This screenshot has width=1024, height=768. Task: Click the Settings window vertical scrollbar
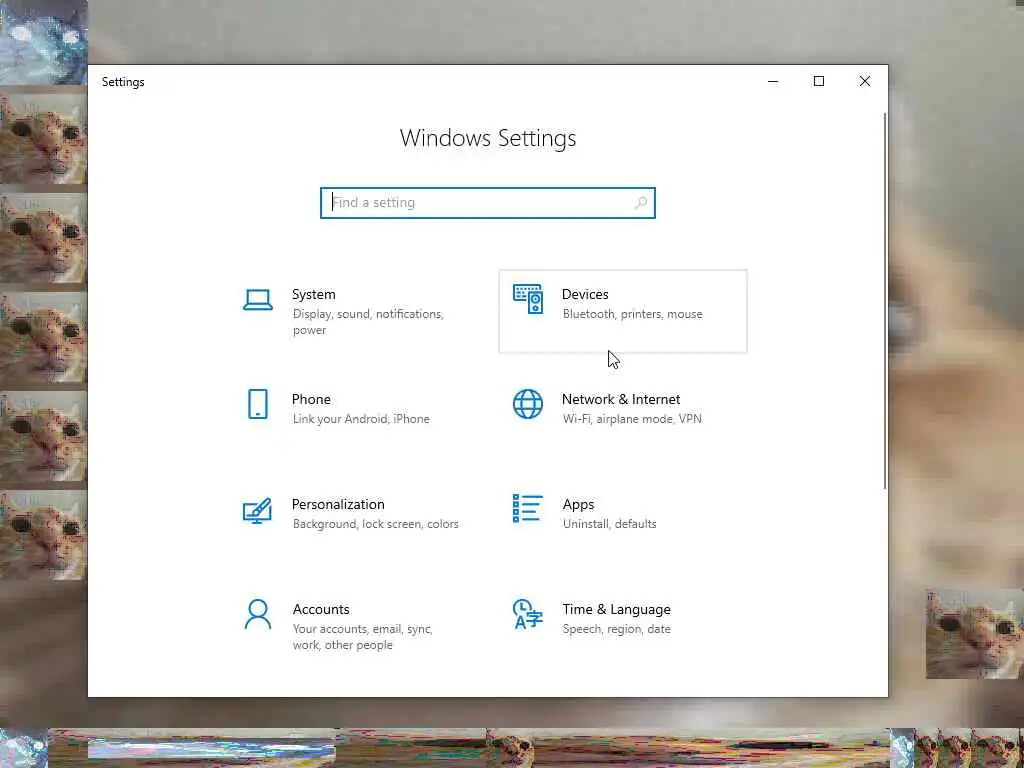[885, 300]
